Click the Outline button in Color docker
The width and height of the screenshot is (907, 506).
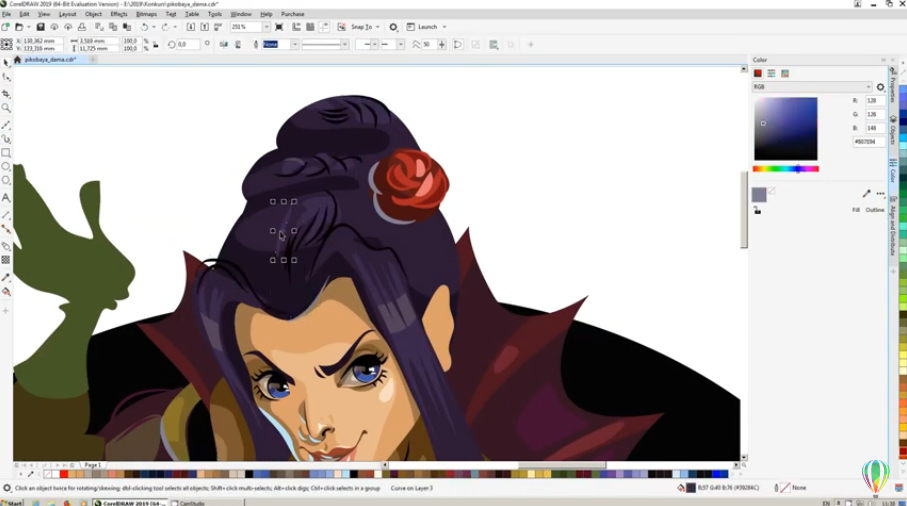click(x=875, y=210)
